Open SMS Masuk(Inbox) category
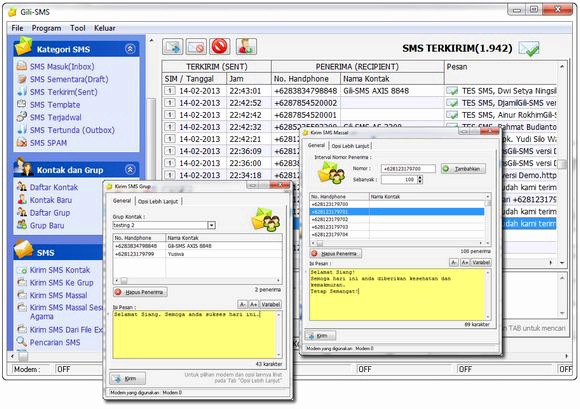The width and height of the screenshot is (580, 409). 62,67
